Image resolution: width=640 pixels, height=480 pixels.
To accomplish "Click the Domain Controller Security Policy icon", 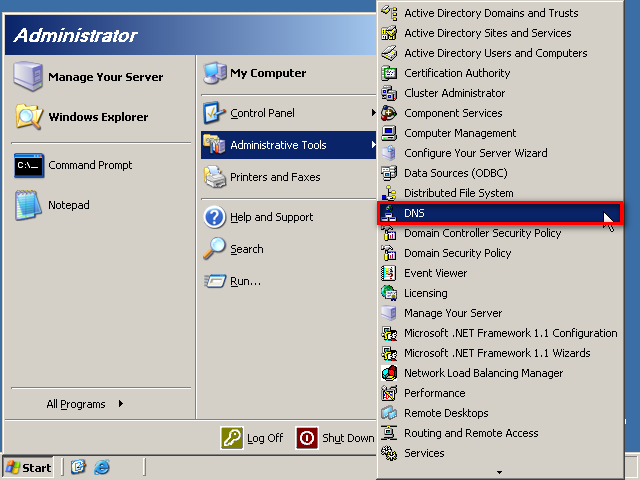I will pyautogui.click(x=389, y=233).
